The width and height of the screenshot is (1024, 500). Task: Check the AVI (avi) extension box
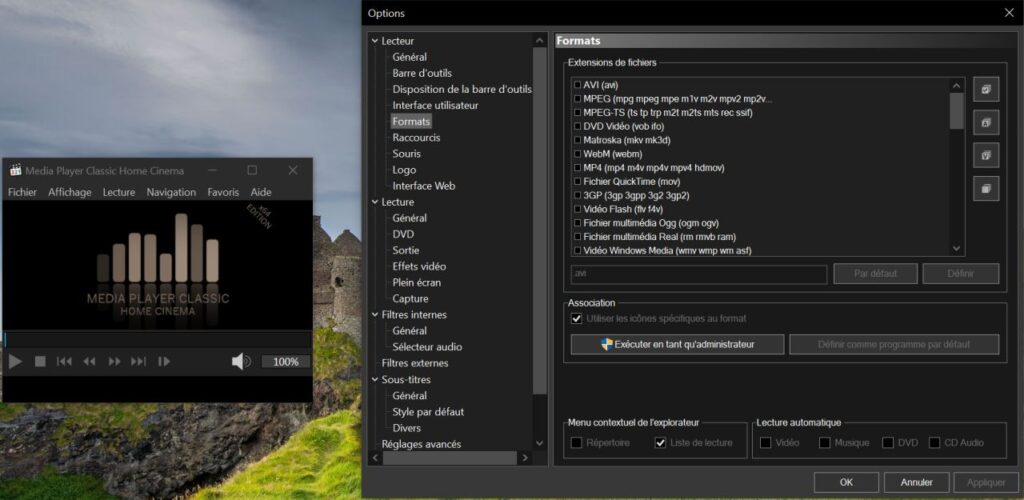pyautogui.click(x=577, y=85)
